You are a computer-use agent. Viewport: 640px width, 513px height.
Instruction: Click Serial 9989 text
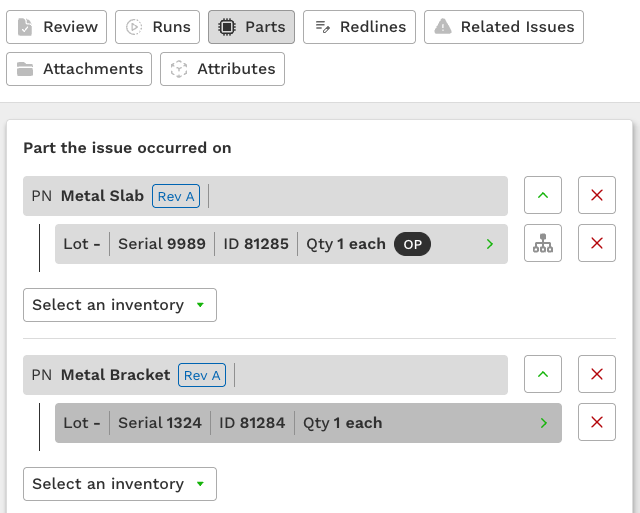pos(162,244)
